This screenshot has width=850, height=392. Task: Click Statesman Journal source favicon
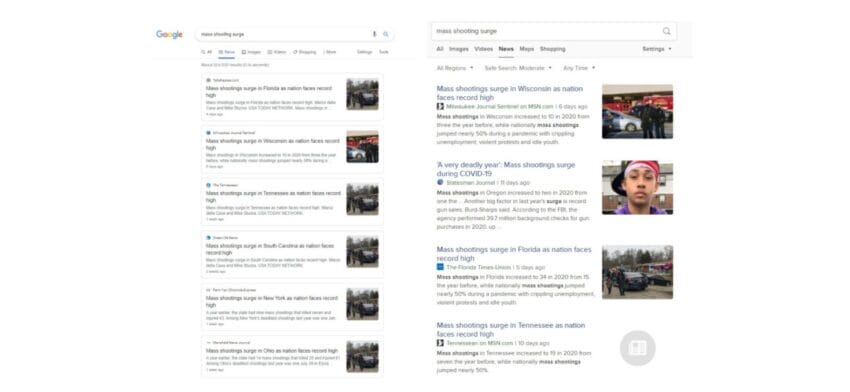[x=440, y=183]
